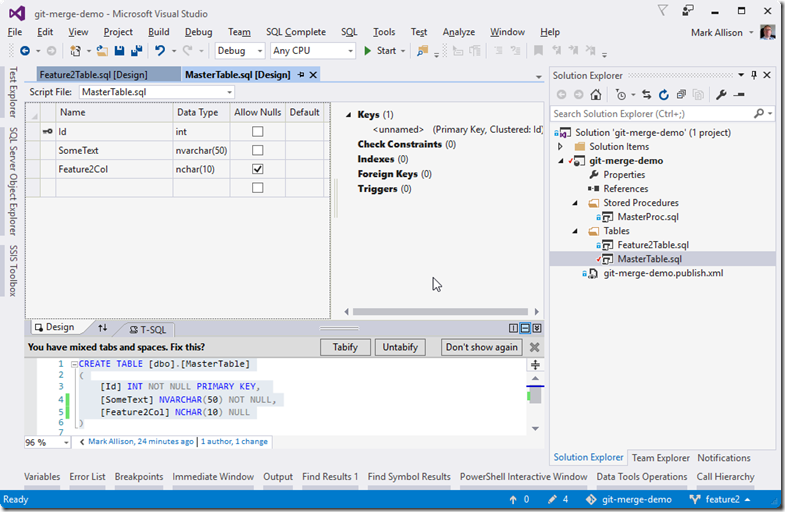This screenshot has width=785, height=512.
Task: Click the Preview Selected Items icon
Action: [739, 95]
